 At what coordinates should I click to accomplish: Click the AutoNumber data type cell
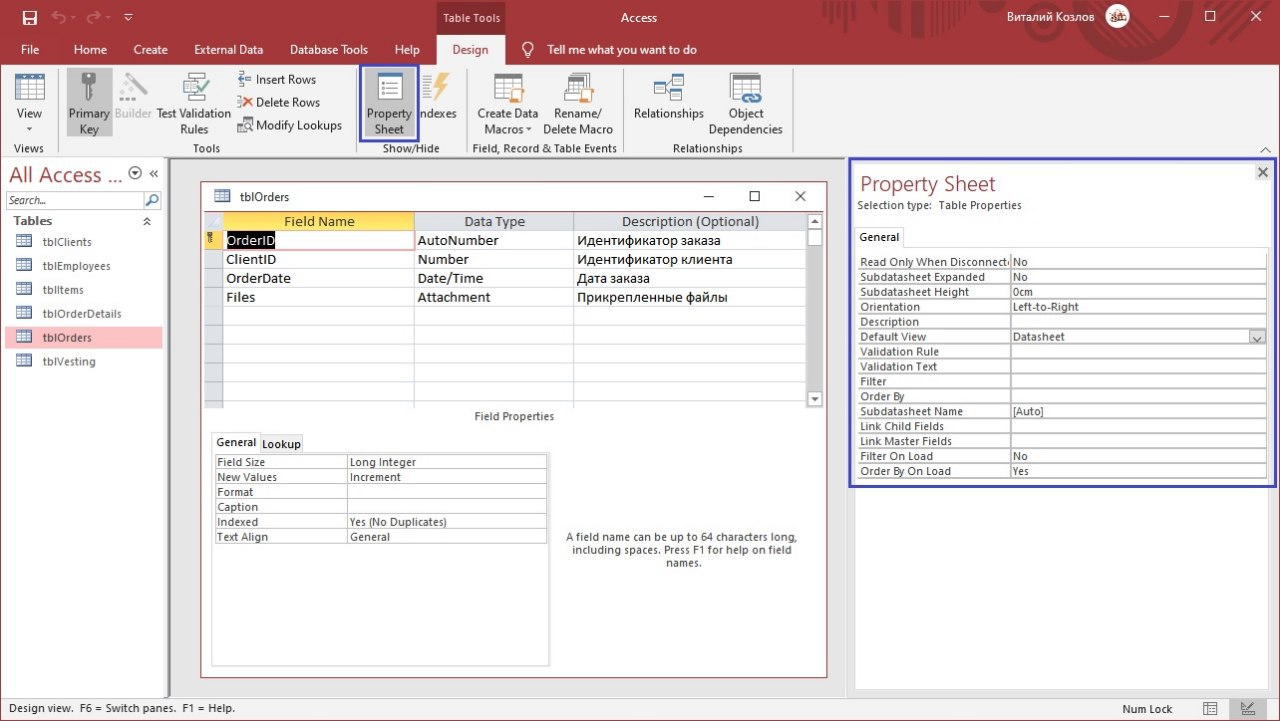click(x=494, y=240)
